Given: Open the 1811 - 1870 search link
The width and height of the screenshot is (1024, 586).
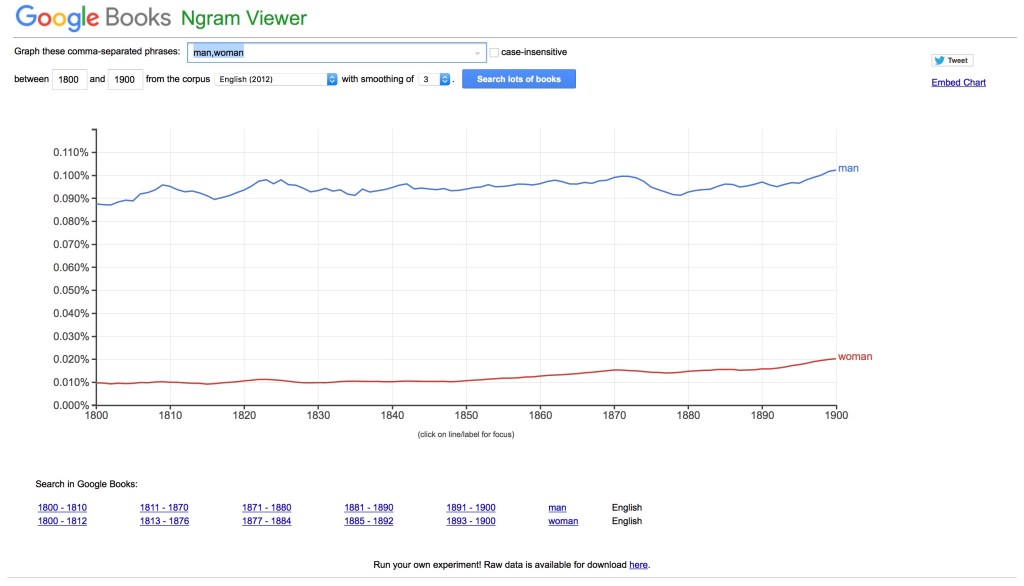Looking at the screenshot, I should click(x=164, y=508).
